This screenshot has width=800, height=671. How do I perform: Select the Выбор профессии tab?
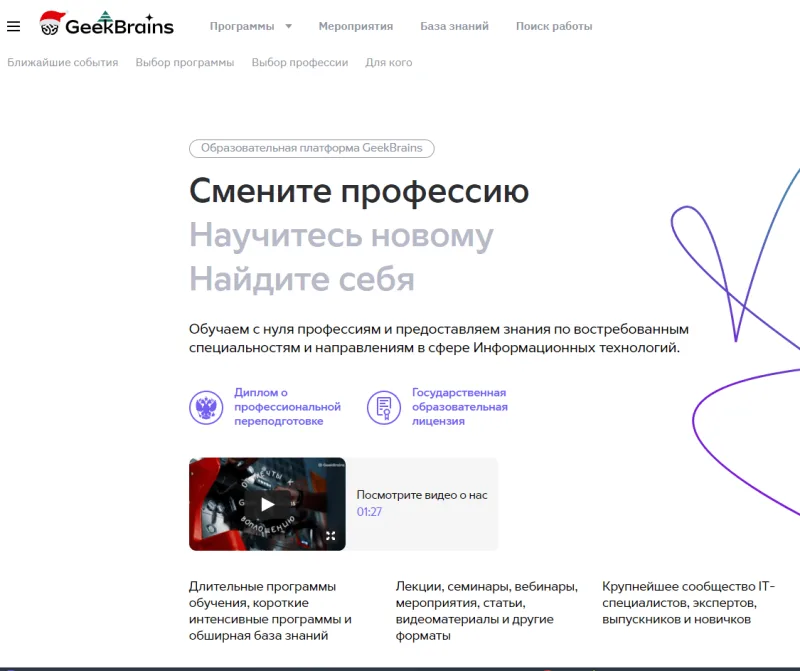299,62
